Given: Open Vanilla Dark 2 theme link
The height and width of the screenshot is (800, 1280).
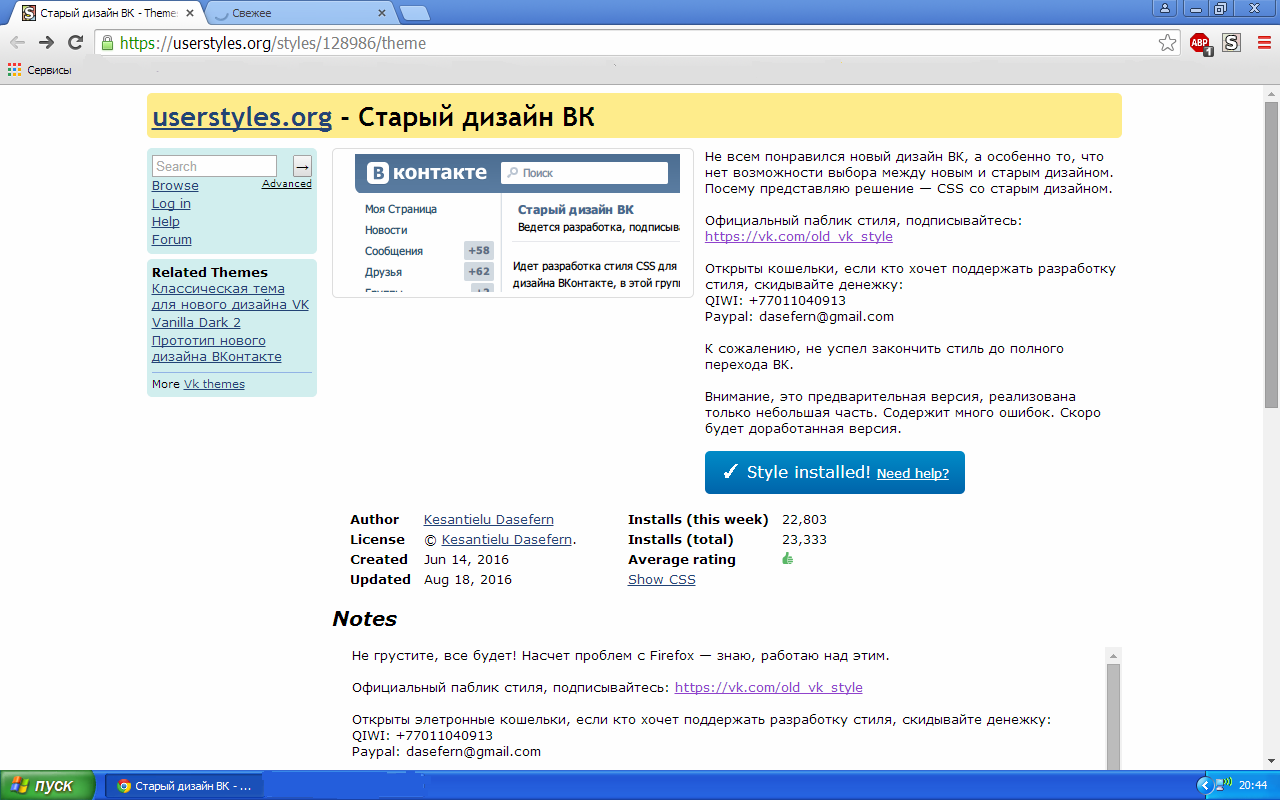Looking at the screenshot, I should point(196,323).
